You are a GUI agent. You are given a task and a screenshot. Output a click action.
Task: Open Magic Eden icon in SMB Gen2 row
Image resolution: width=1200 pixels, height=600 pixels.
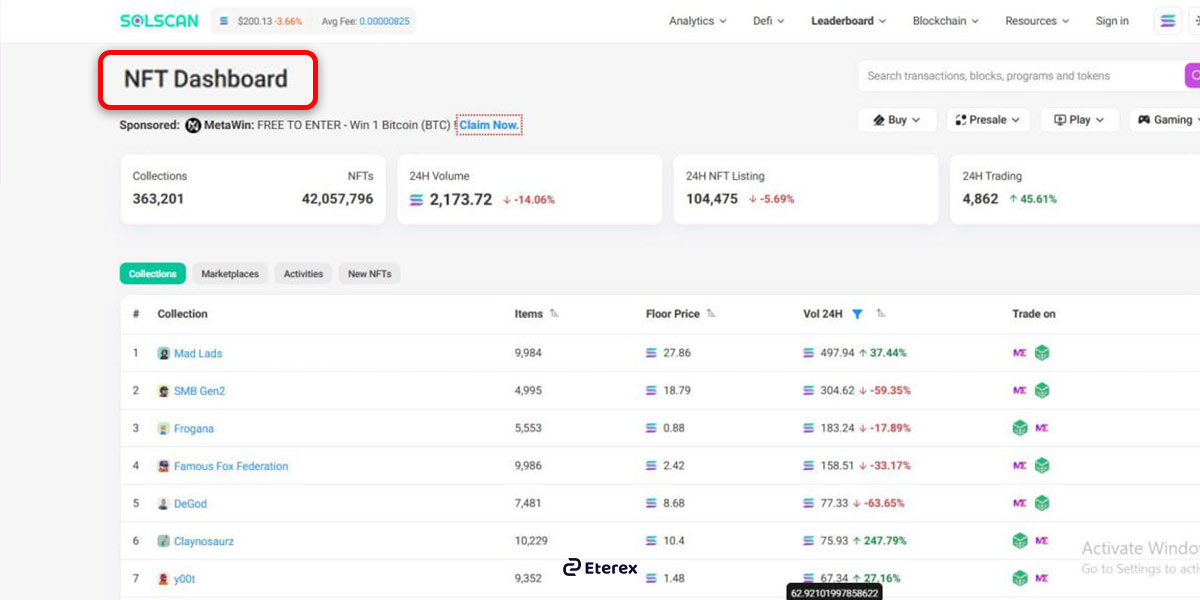tap(1019, 390)
